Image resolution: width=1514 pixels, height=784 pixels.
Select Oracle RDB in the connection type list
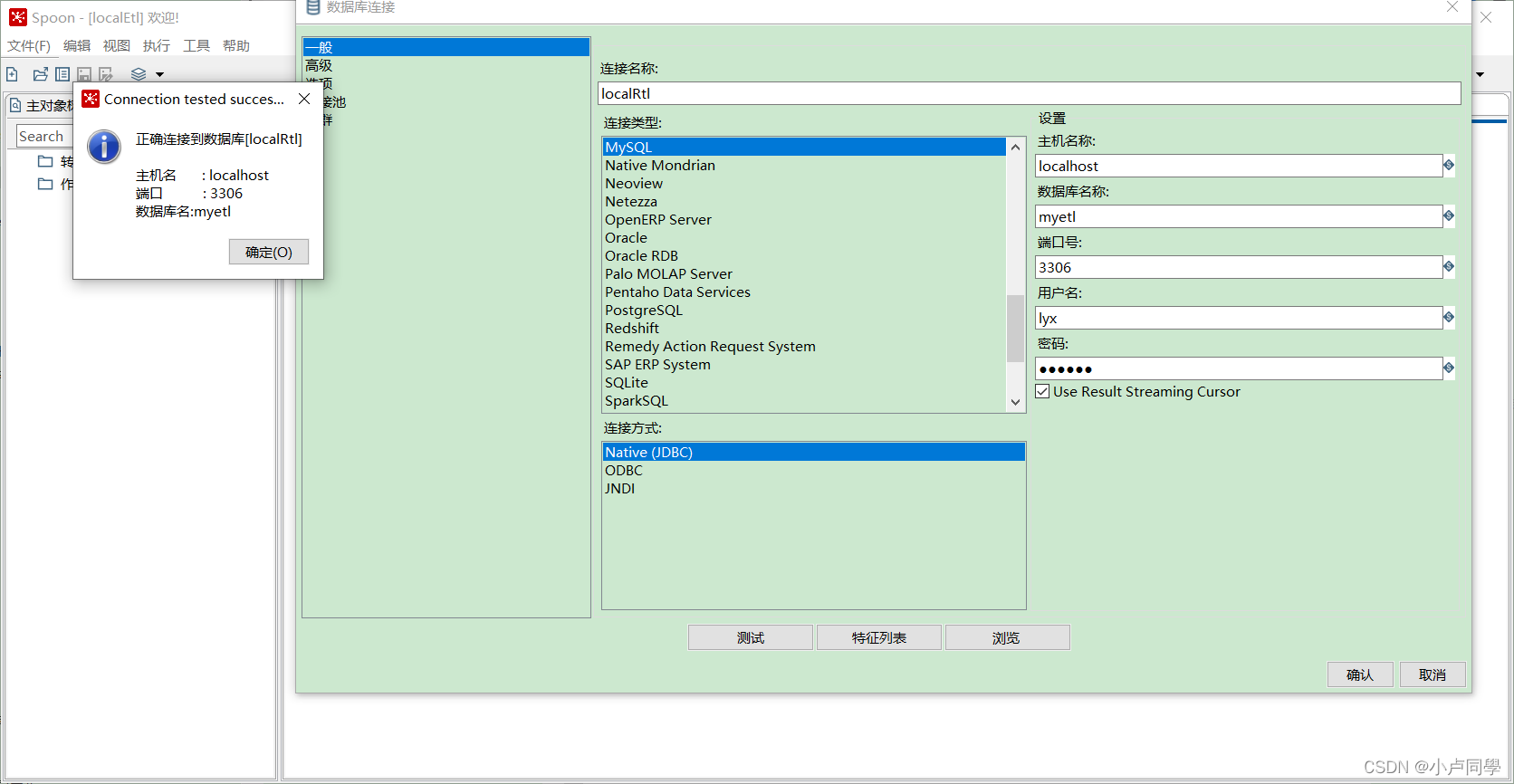click(804, 255)
